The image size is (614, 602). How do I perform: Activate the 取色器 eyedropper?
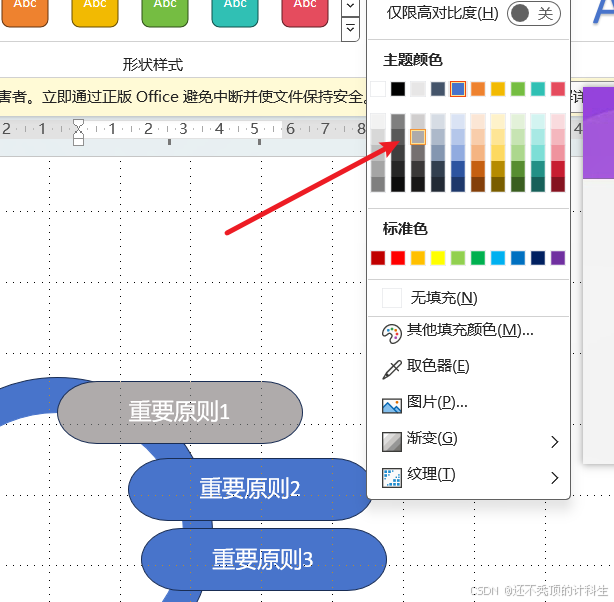coord(468,368)
